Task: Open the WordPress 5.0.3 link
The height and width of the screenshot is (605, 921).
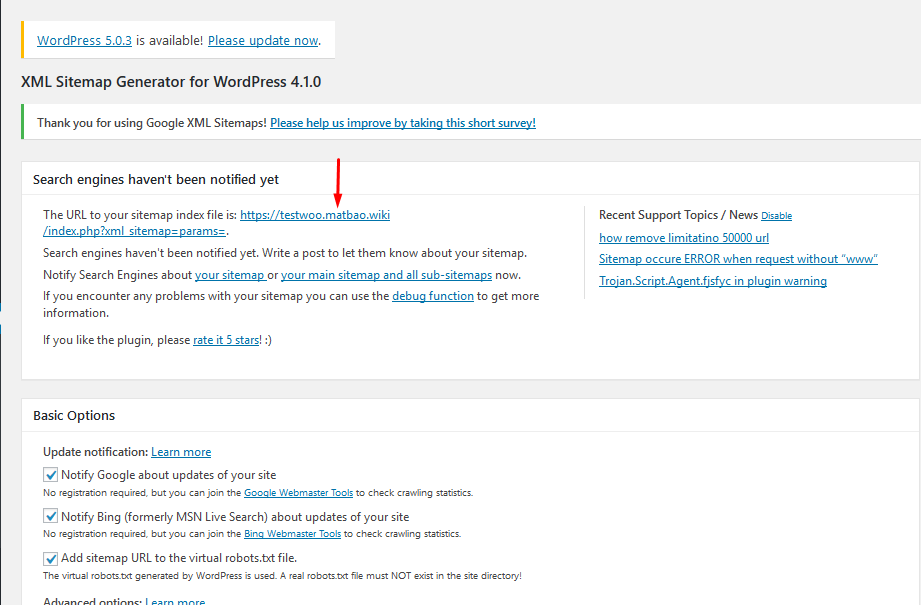Action: (84, 41)
